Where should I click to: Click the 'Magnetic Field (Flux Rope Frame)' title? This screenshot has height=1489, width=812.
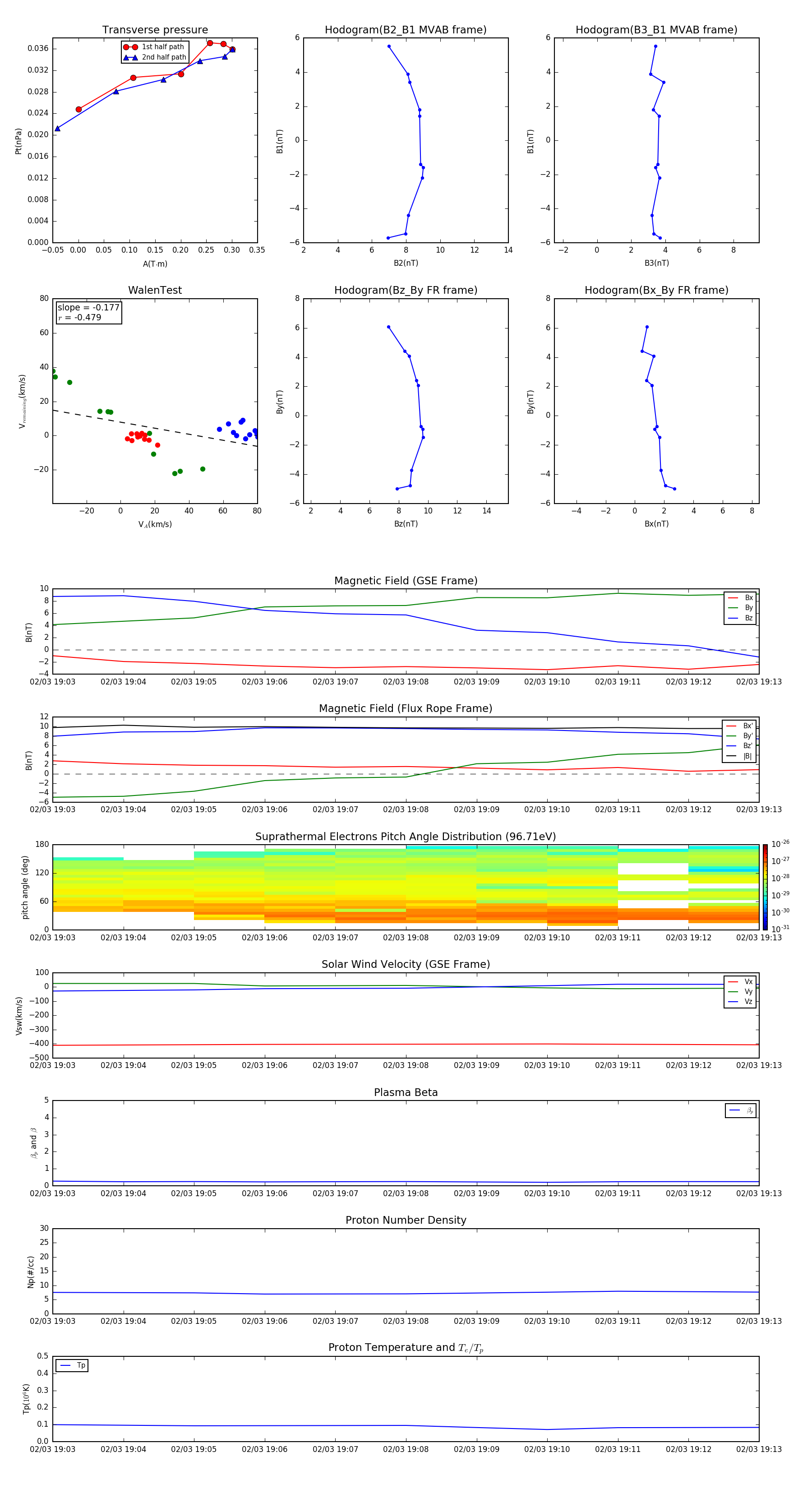click(406, 709)
